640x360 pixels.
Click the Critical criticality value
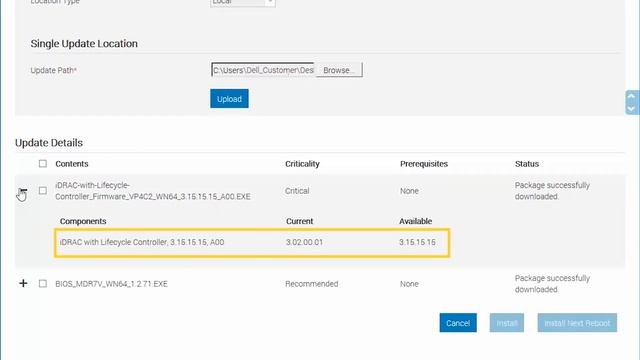click(297, 191)
